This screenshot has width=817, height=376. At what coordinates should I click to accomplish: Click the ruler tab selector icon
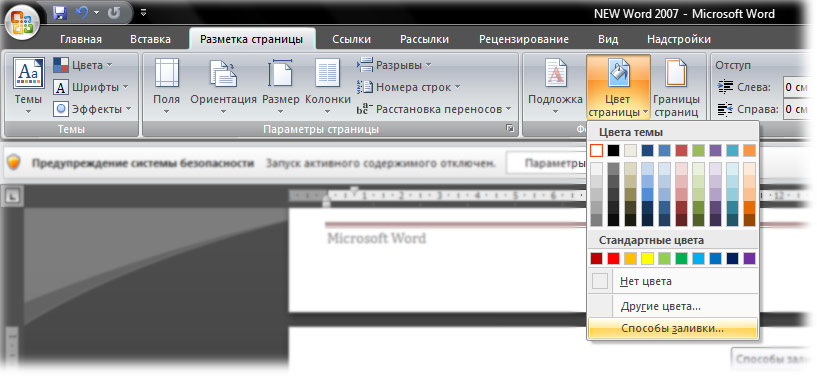click(x=12, y=196)
